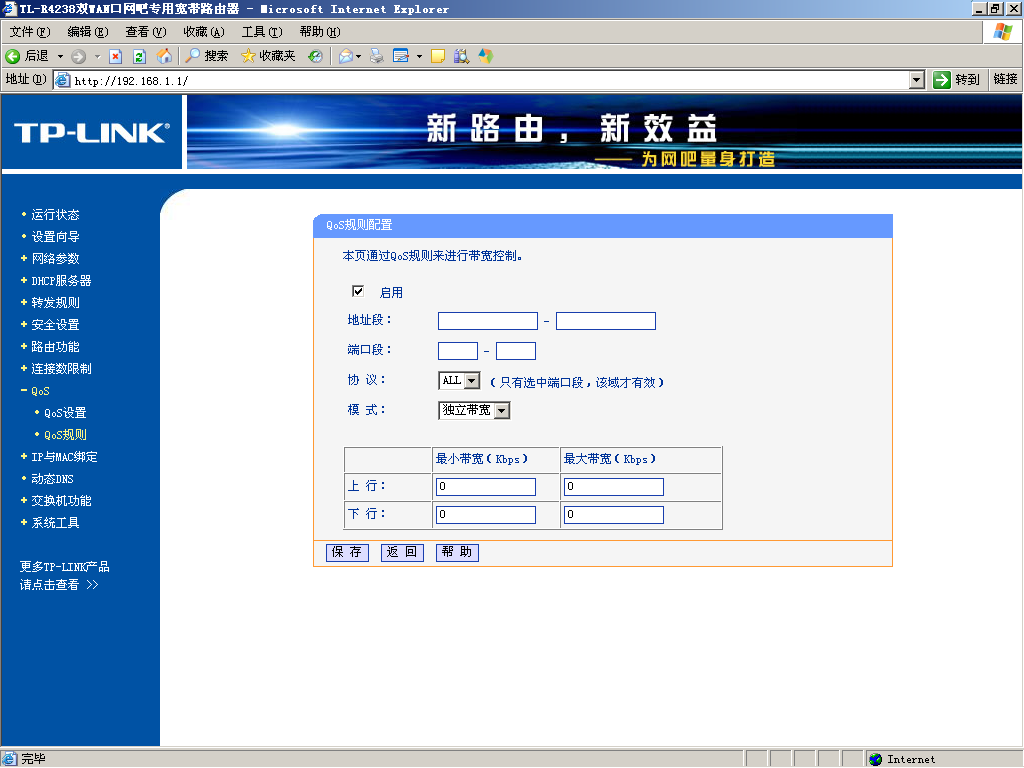This screenshot has width=1024, height=768.
Task: Expand 交换机功能 in the sidebar
Action: point(24,500)
